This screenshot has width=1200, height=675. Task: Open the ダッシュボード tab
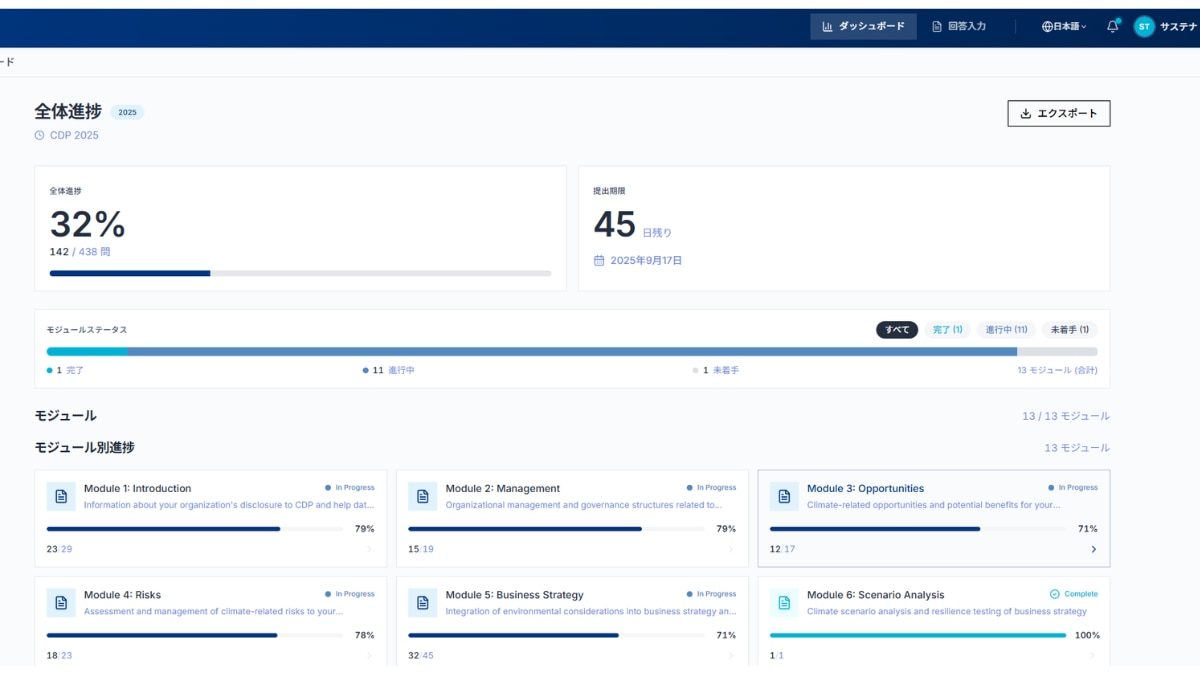pyautogui.click(x=863, y=27)
